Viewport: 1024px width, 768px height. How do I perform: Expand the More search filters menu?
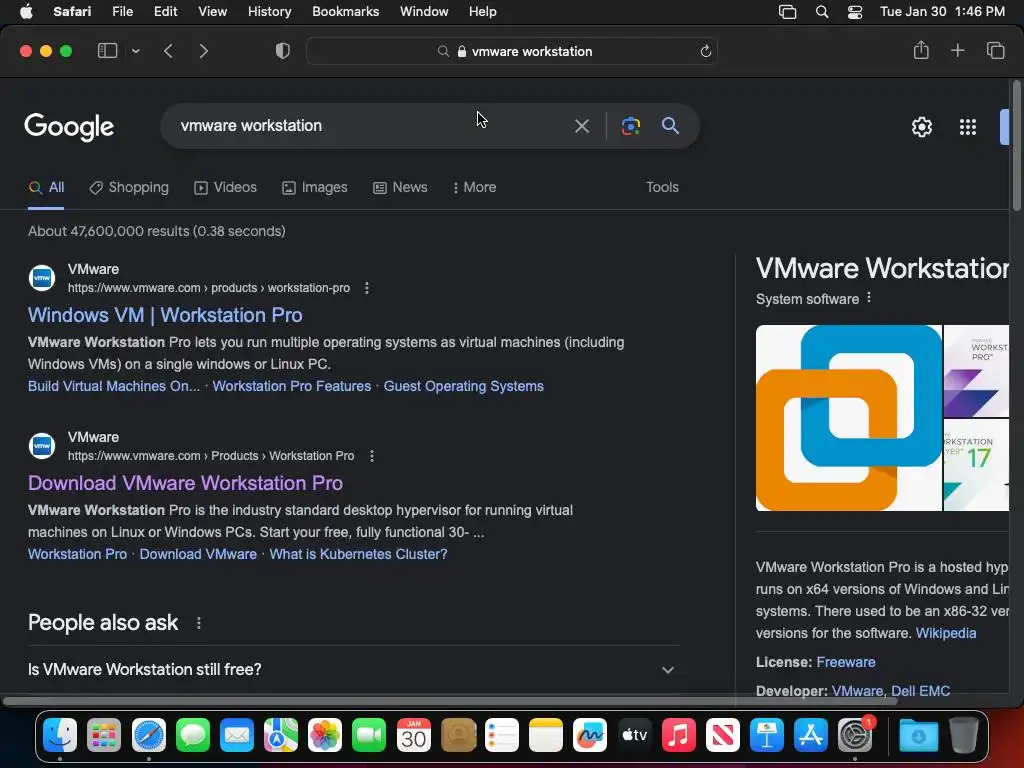point(474,187)
